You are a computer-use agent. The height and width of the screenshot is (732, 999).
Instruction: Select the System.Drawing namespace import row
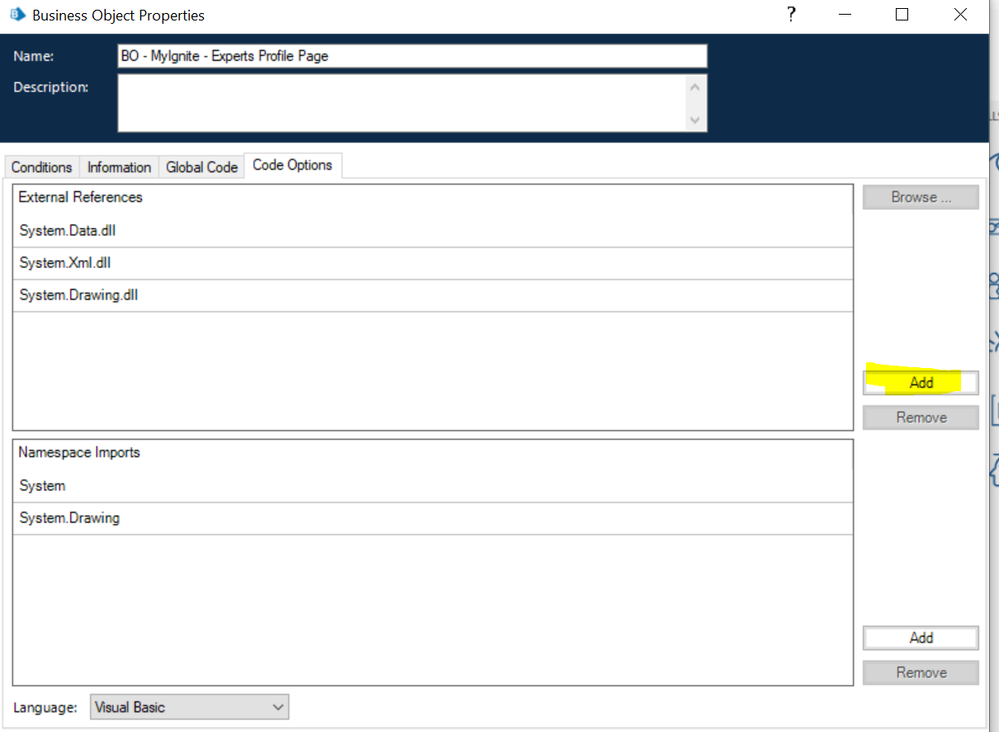[x=433, y=518]
